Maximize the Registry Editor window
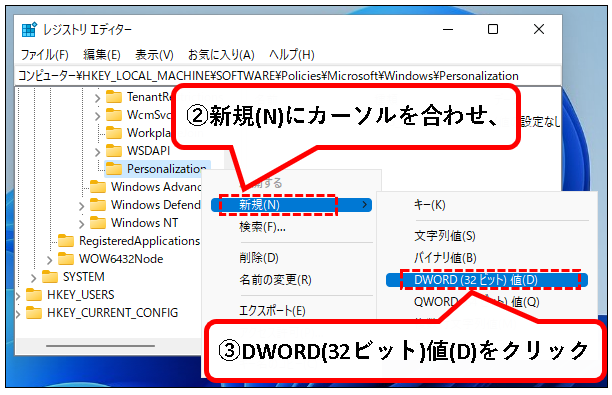612x395 pixels. click(493, 29)
